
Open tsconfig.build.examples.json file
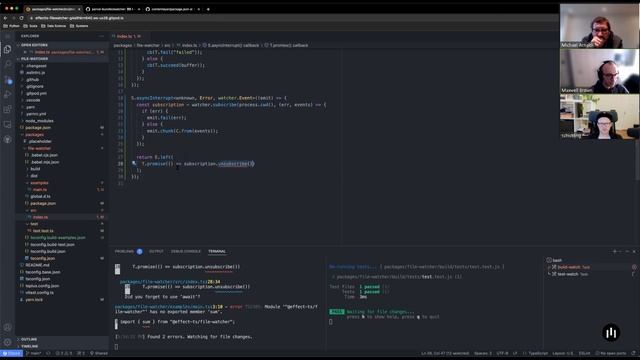pyautogui.click(x=58, y=238)
